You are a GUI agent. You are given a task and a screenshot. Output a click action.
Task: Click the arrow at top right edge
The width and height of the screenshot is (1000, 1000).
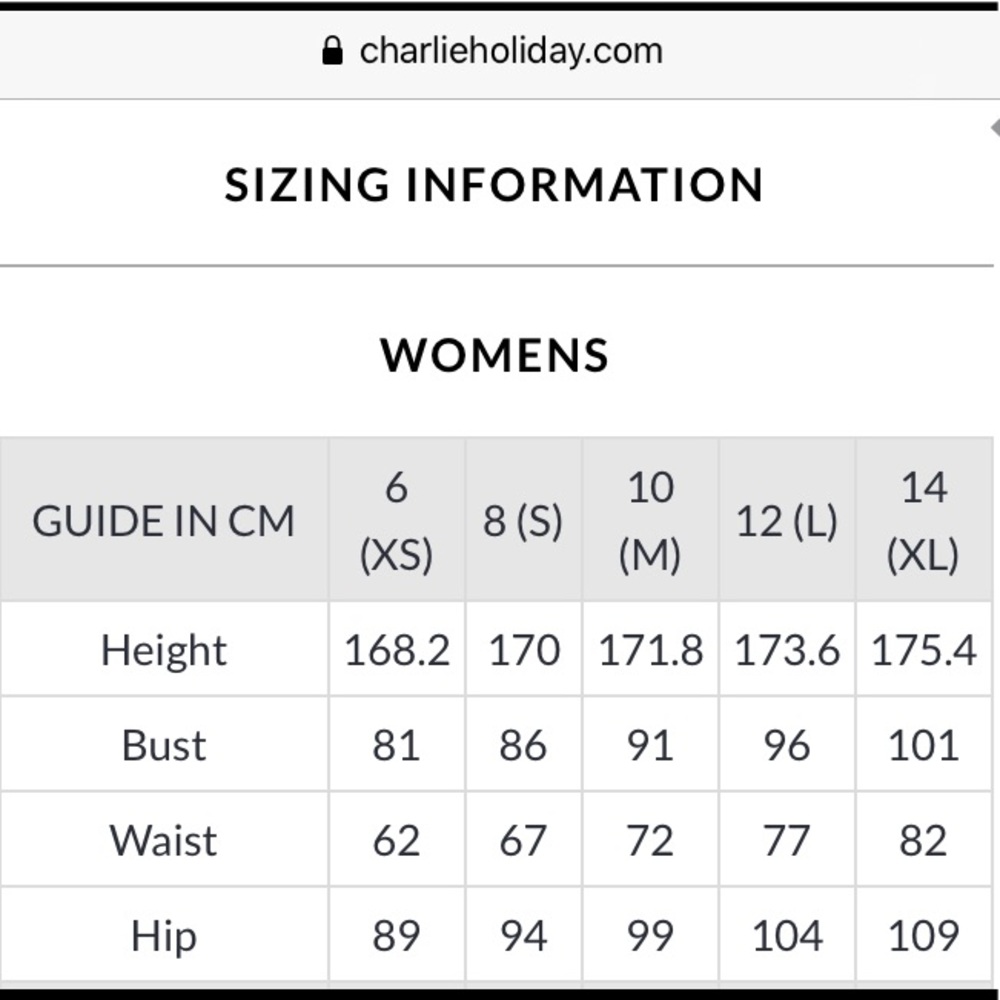click(995, 128)
